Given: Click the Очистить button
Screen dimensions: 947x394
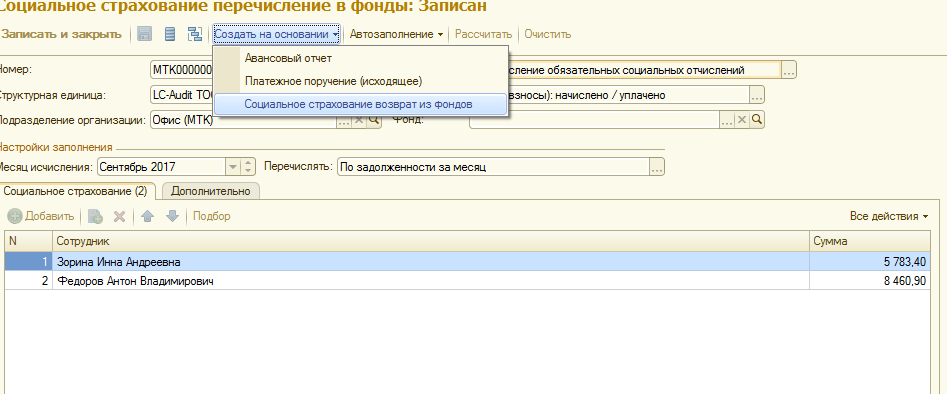Looking at the screenshot, I should click(547, 34).
